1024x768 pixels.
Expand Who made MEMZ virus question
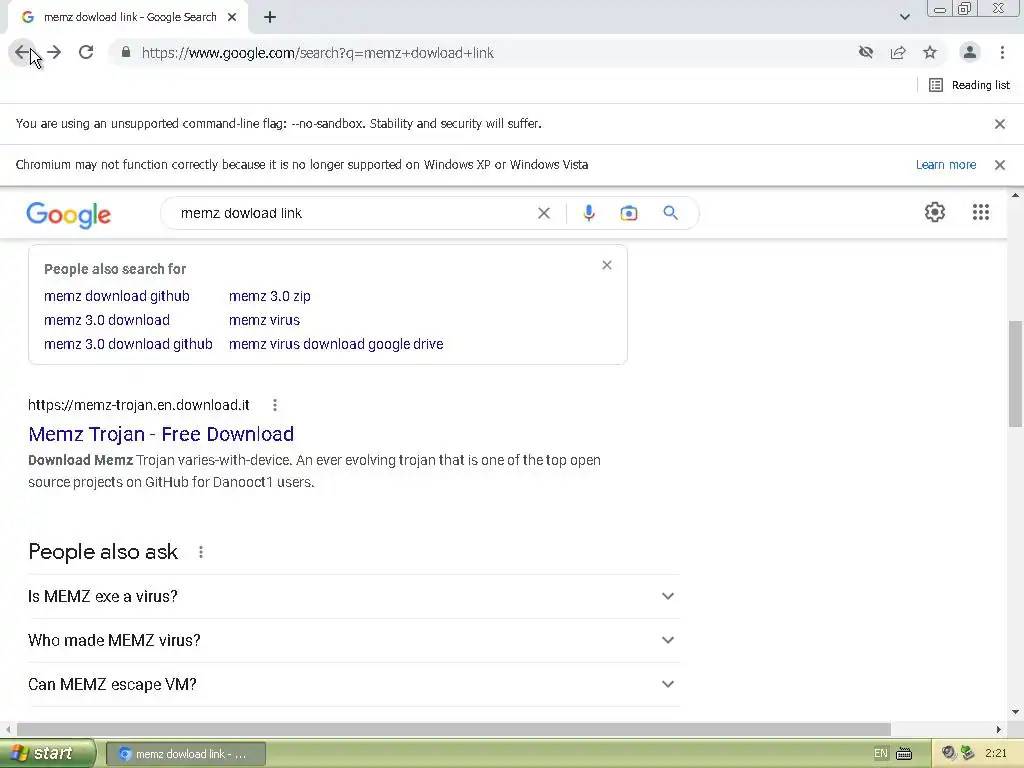tap(354, 641)
